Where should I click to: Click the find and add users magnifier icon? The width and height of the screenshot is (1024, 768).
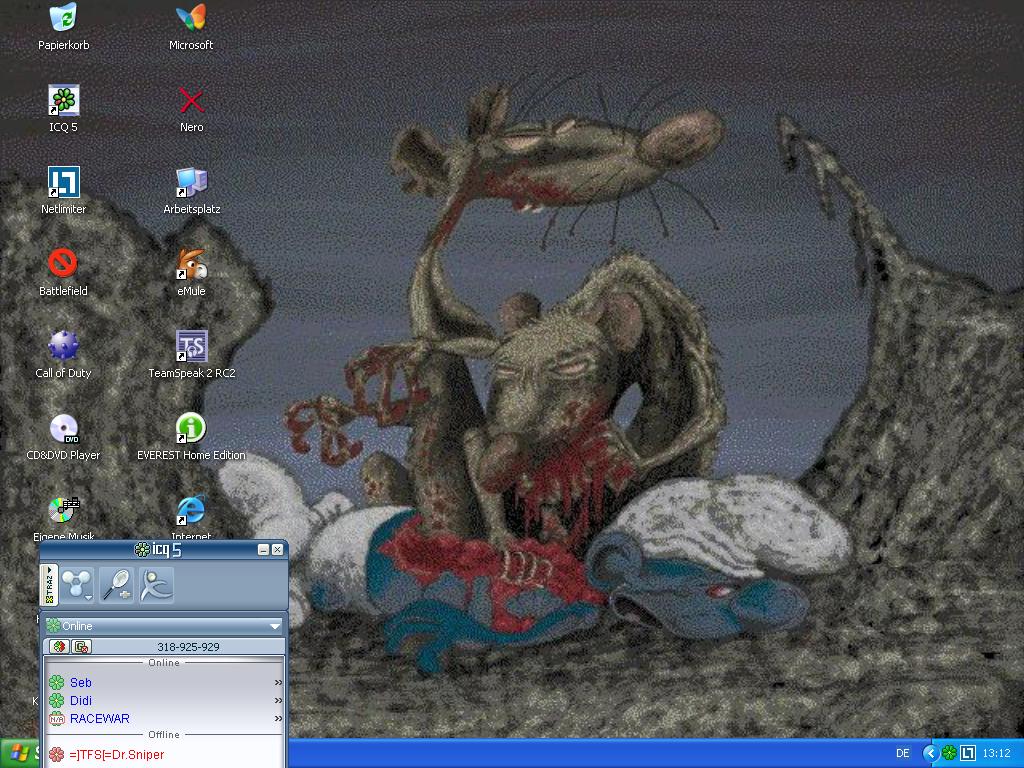pyautogui.click(x=117, y=584)
